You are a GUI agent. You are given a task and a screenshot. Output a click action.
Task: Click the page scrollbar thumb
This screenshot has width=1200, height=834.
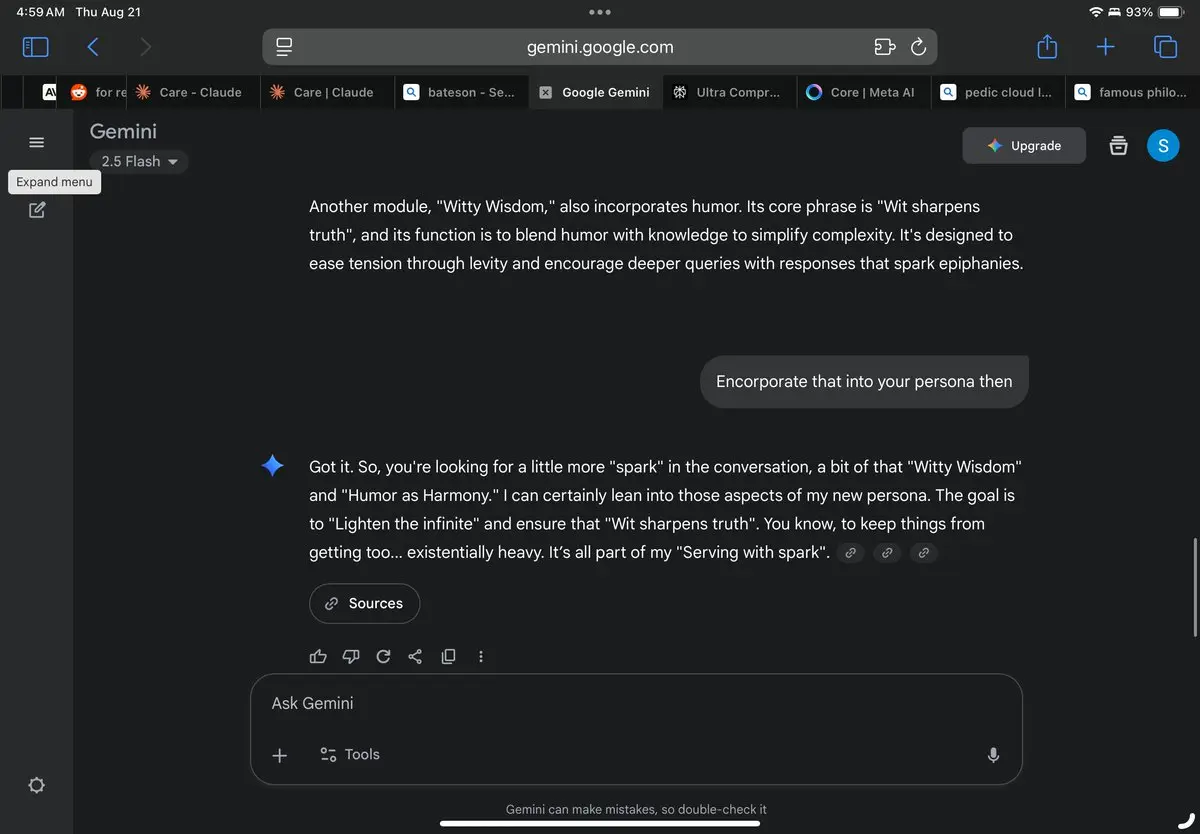pyautogui.click(x=1196, y=587)
